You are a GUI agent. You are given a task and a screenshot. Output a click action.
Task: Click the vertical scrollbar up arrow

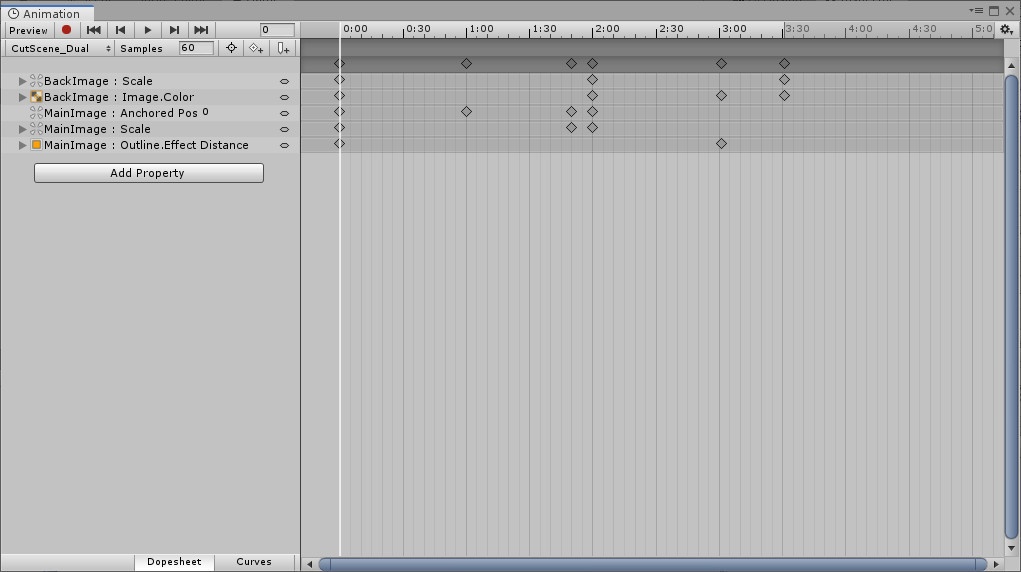[x=1011, y=65]
